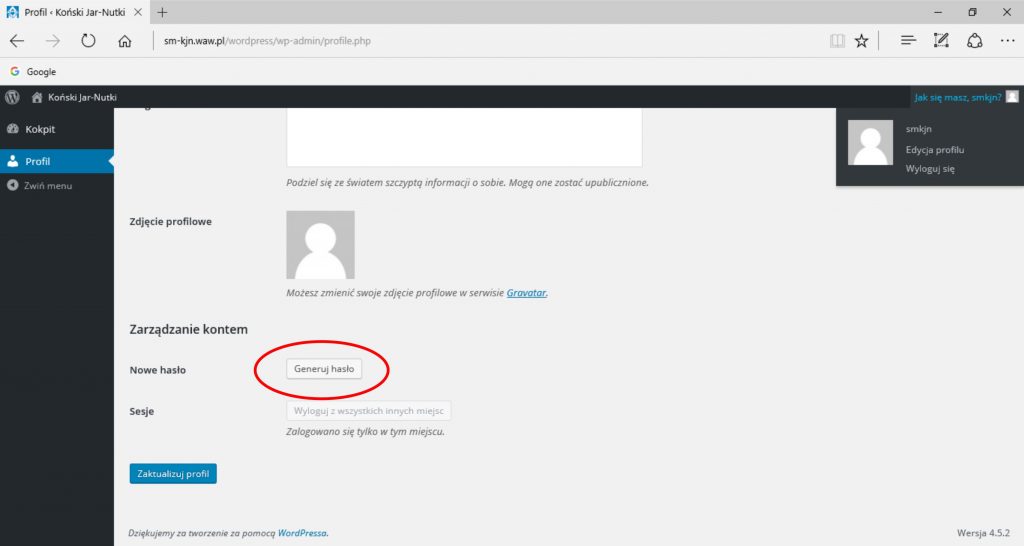Select smkjn username in dropdown
Image resolution: width=1024 pixels, height=546 pixels.
(x=918, y=129)
